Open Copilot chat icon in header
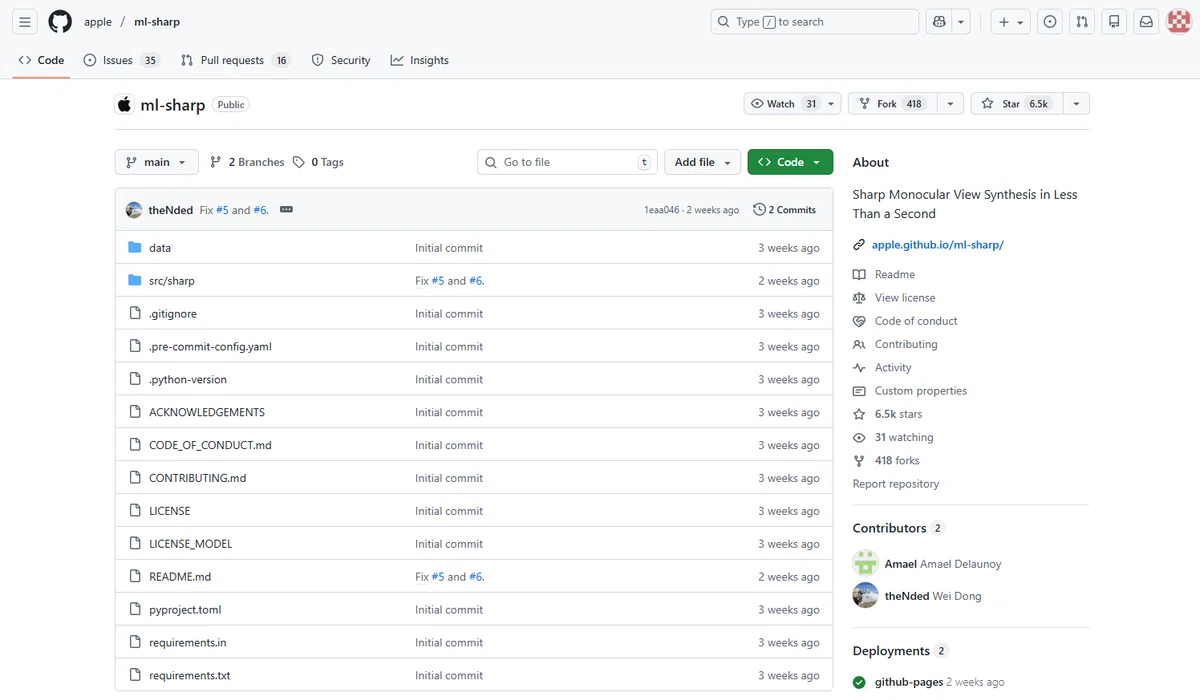Viewport: 1200px width, 700px height. [x=939, y=21]
